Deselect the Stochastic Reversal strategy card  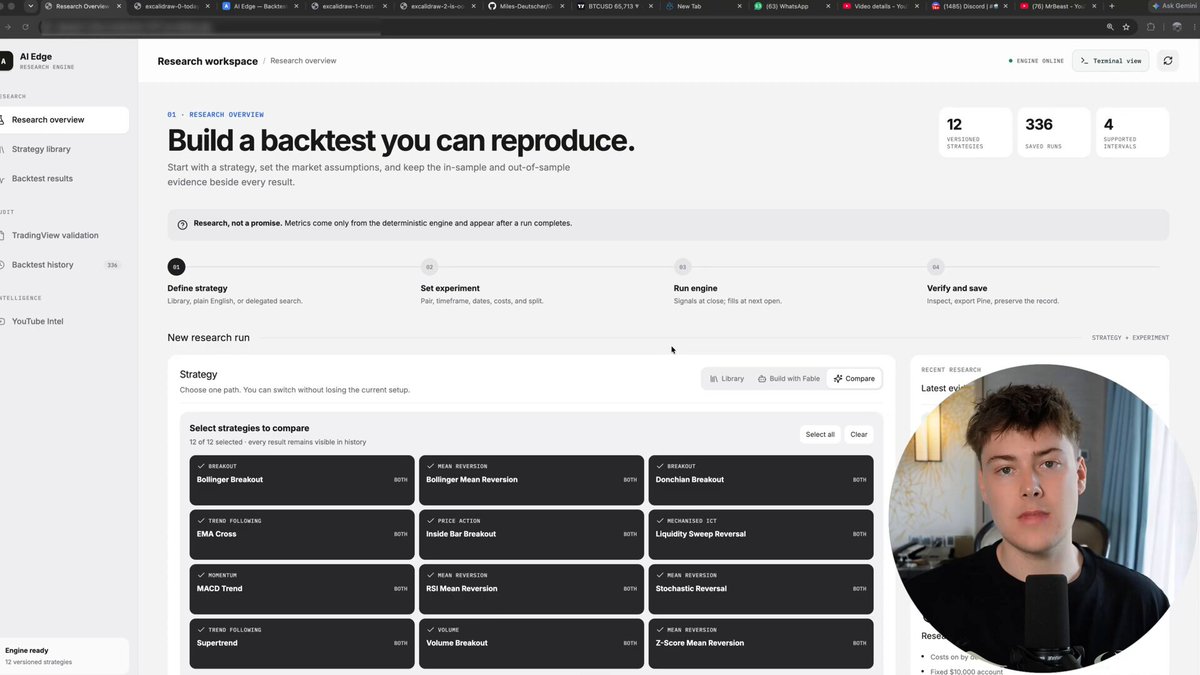(x=761, y=589)
